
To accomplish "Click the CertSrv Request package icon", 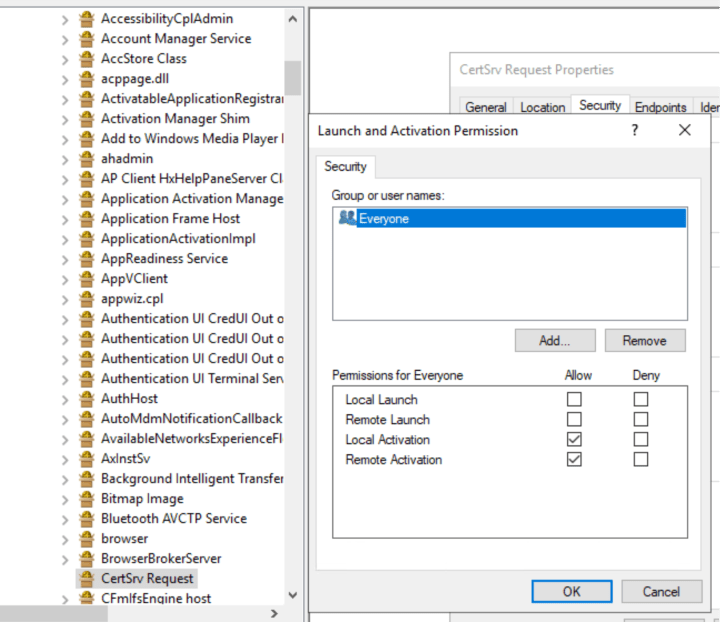I will (x=86, y=578).
